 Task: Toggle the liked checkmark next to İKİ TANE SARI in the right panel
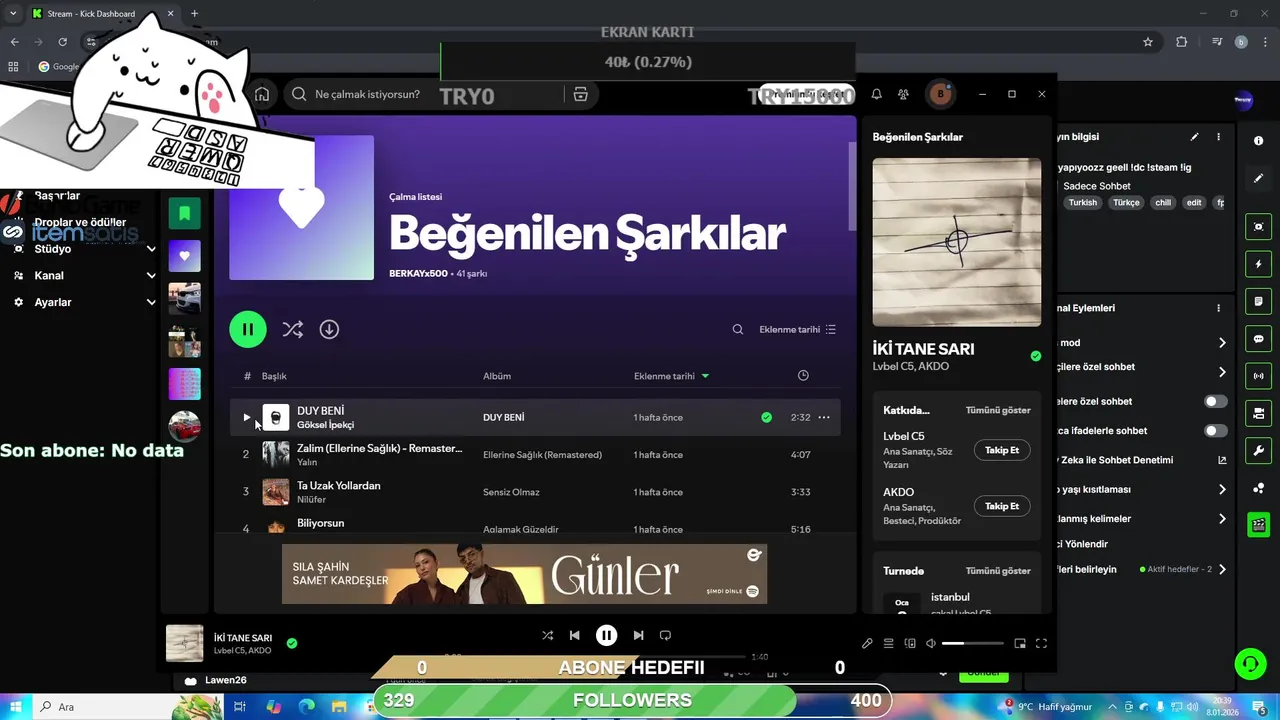click(x=1035, y=356)
